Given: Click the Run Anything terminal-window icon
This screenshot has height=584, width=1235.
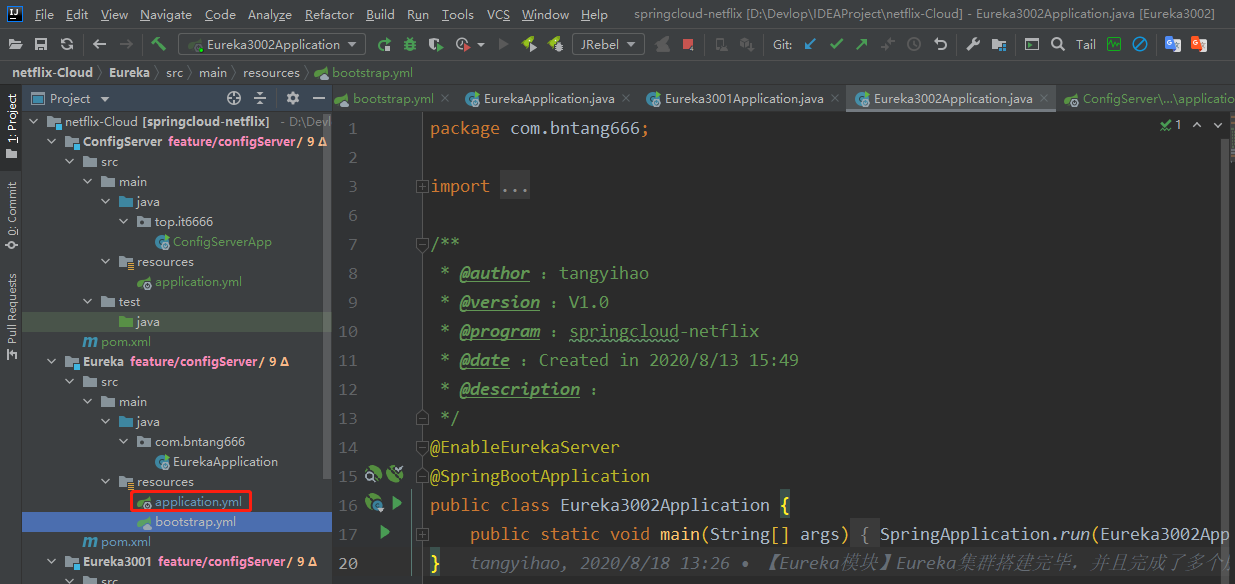Looking at the screenshot, I should click(1031, 44).
